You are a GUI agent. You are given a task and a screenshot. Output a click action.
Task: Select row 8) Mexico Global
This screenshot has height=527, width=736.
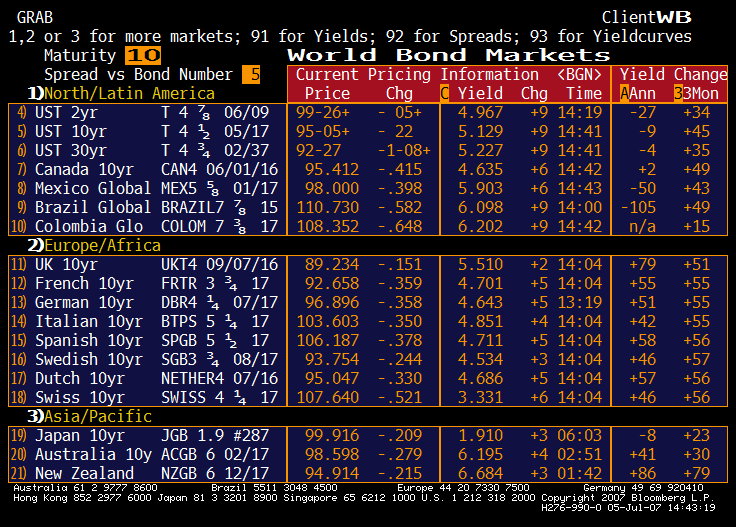tap(368, 189)
